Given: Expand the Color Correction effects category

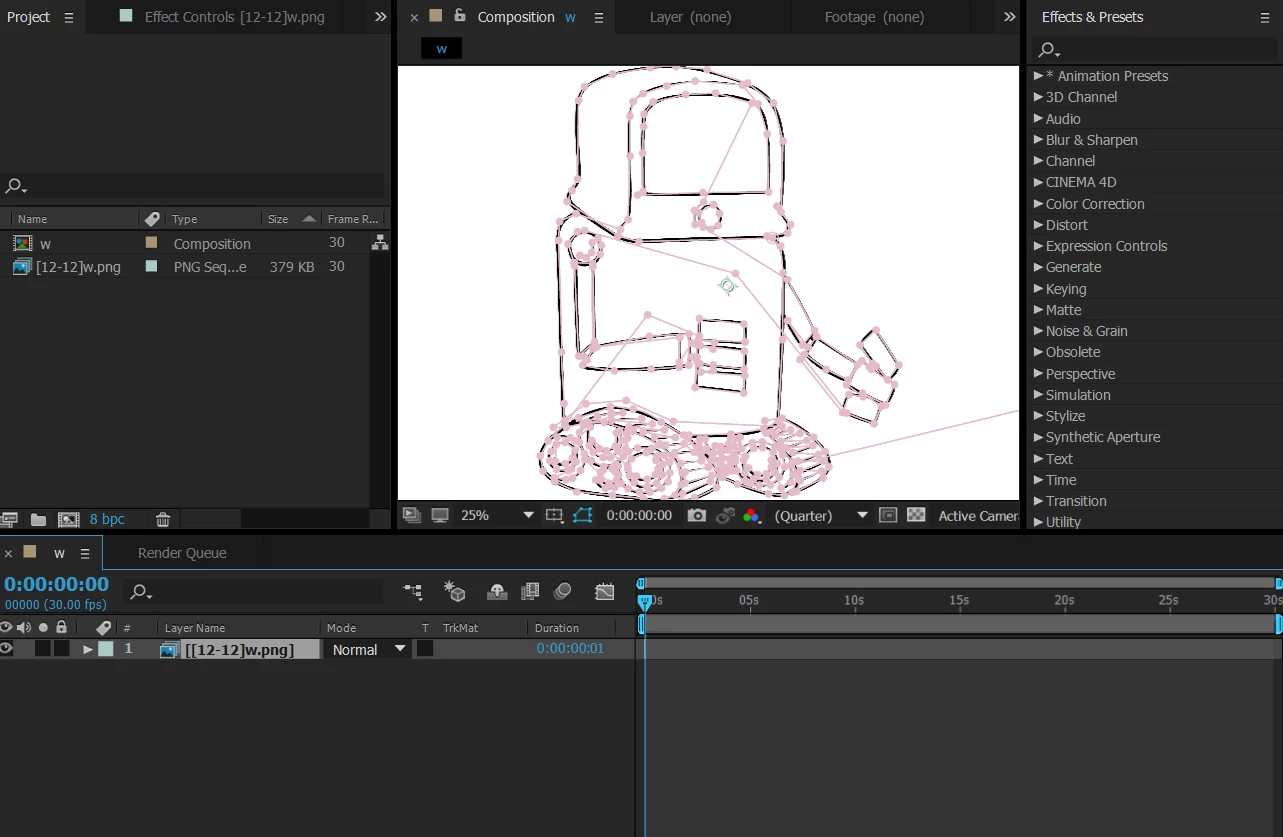Looking at the screenshot, I should pos(1038,204).
